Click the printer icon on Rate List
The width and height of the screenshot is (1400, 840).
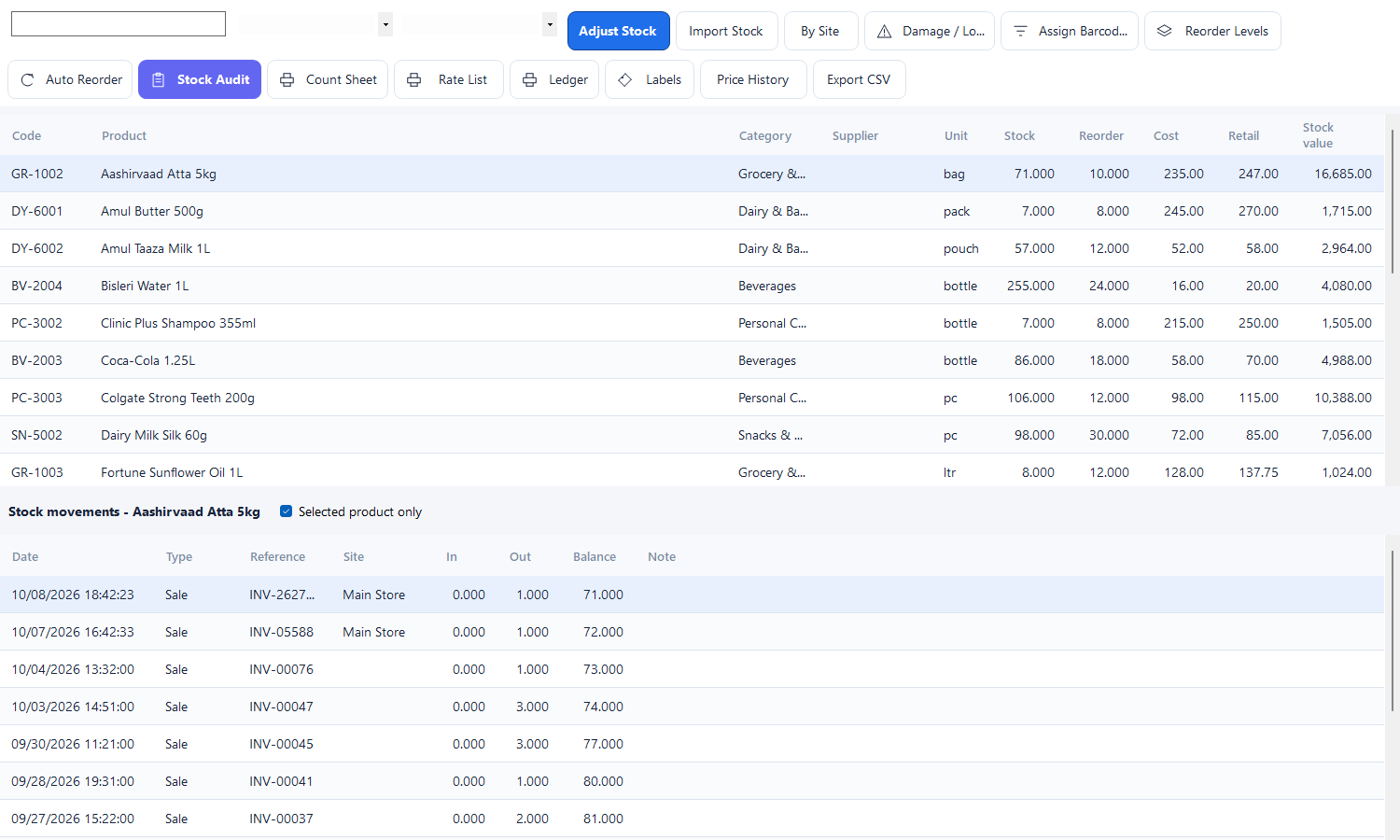click(414, 79)
